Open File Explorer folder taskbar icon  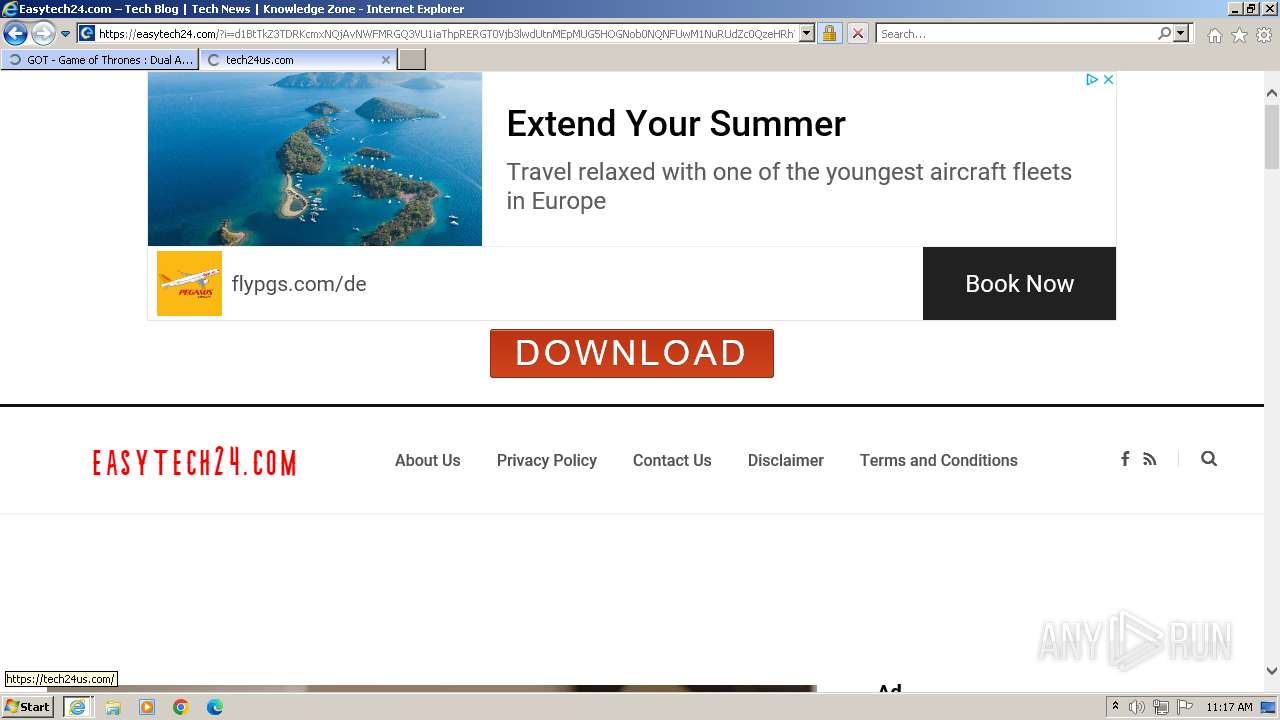tap(113, 707)
